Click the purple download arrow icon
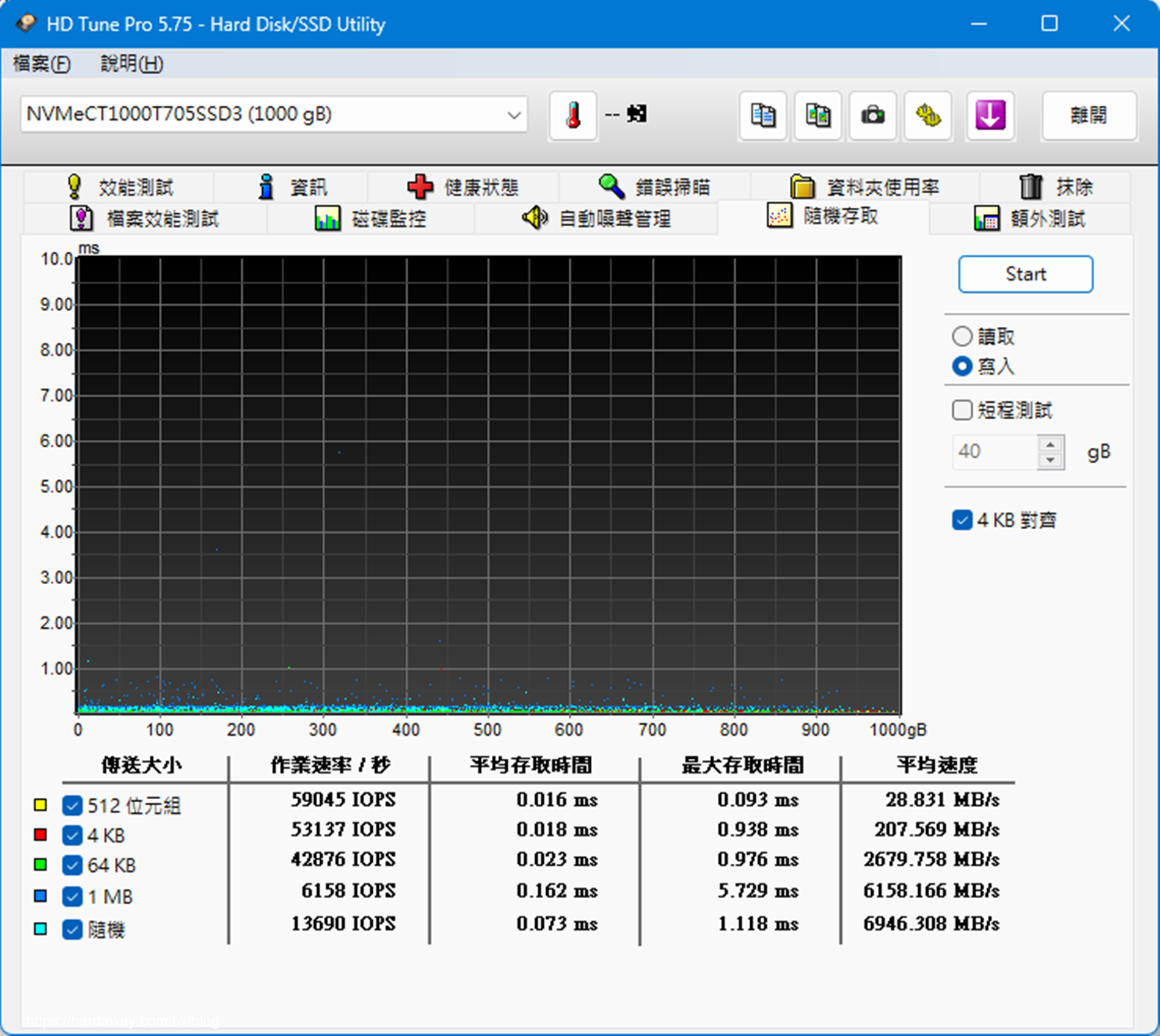Viewport: 1160px width, 1036px height. tap(990, 115)
